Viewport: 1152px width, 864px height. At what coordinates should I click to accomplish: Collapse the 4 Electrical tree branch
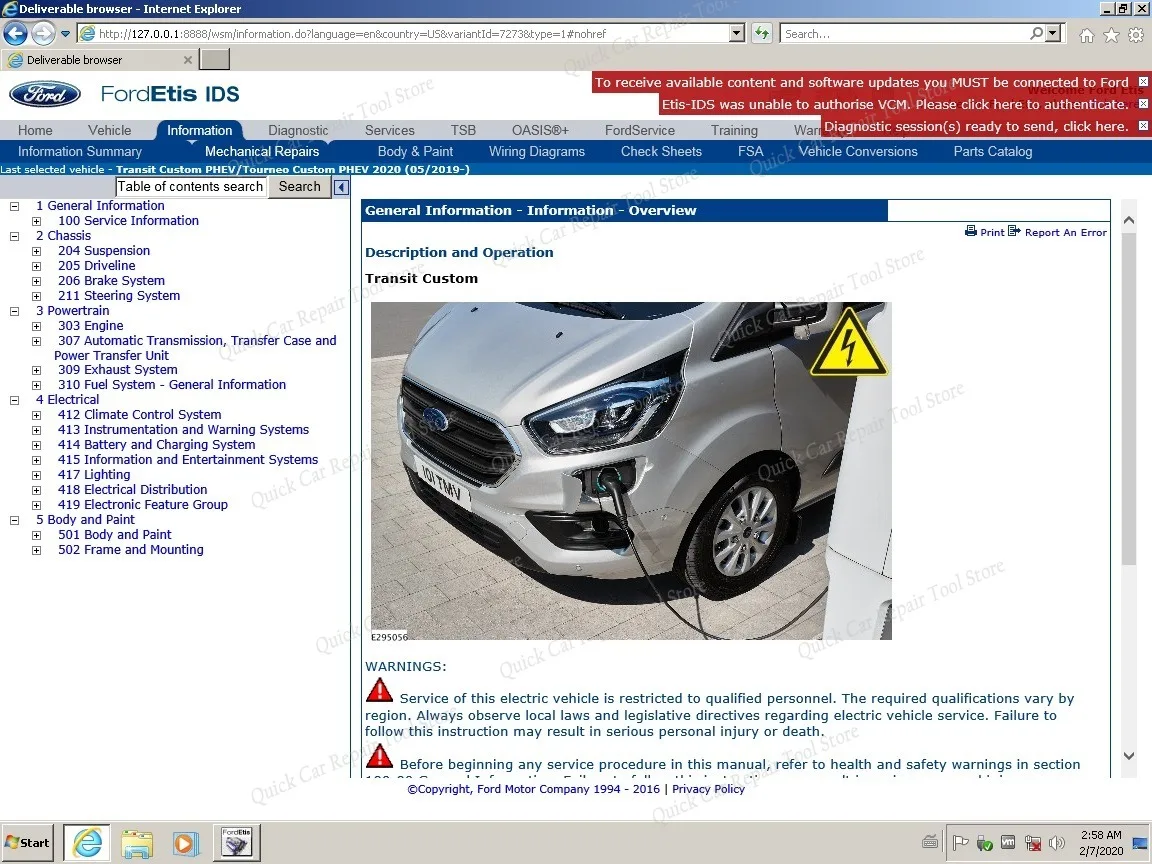14,399
